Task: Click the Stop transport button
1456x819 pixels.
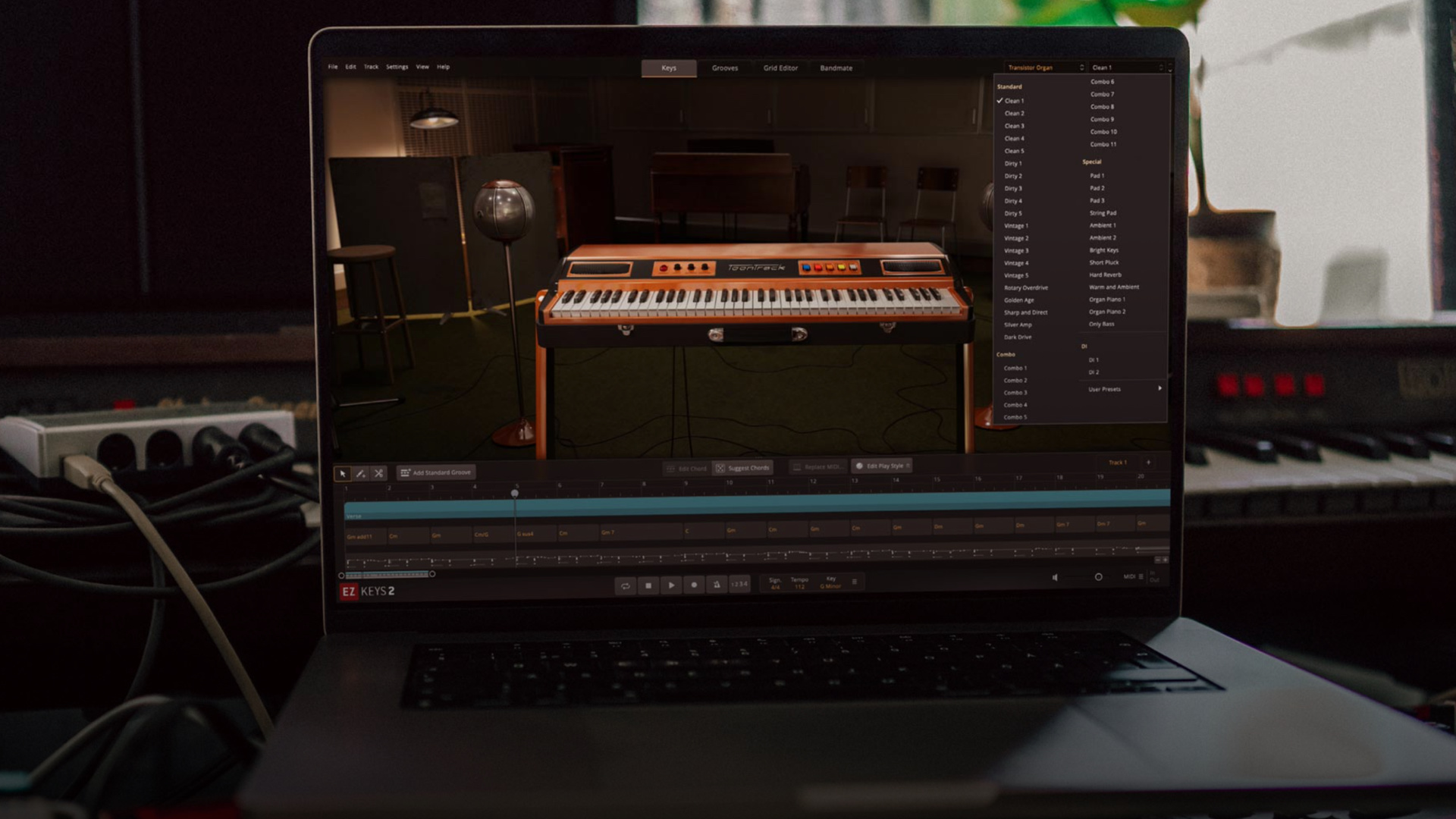Action: (648, 585)
